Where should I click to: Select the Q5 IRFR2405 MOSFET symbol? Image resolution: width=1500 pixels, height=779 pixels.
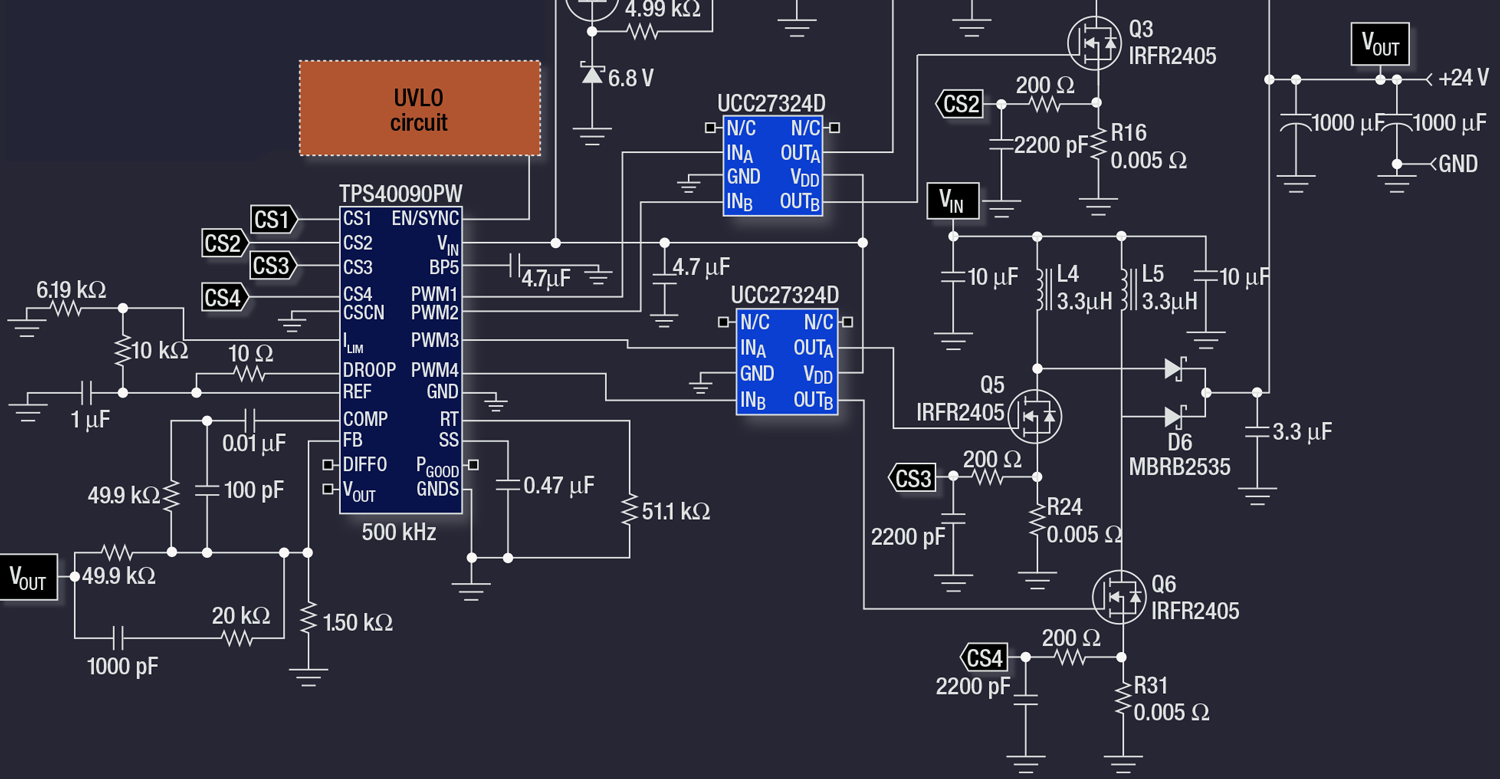[1035, 418]
